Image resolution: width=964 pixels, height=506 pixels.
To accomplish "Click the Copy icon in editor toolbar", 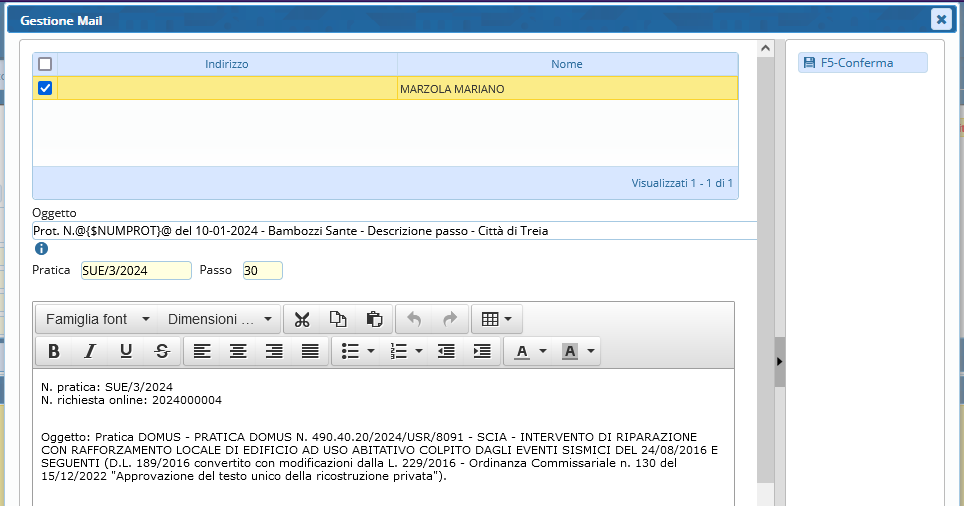I will click(x=338, y=319).
